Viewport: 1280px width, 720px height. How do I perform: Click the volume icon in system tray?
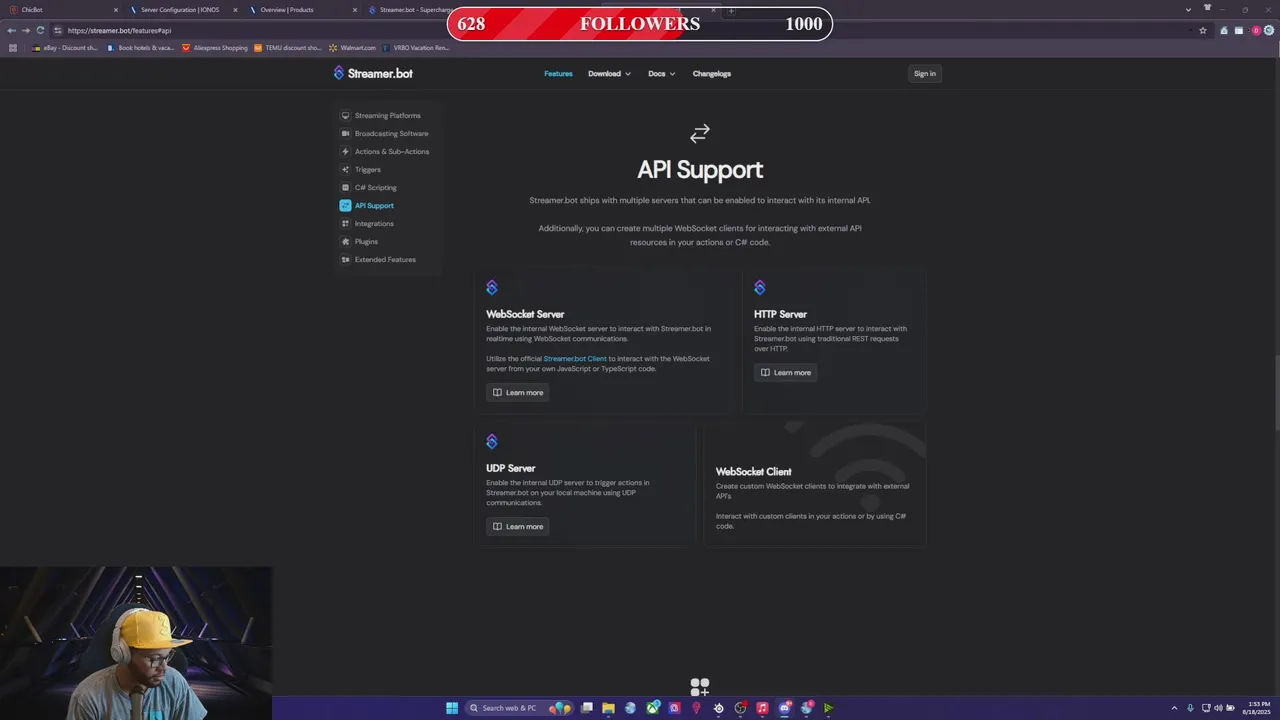[x=1220, y=708]
